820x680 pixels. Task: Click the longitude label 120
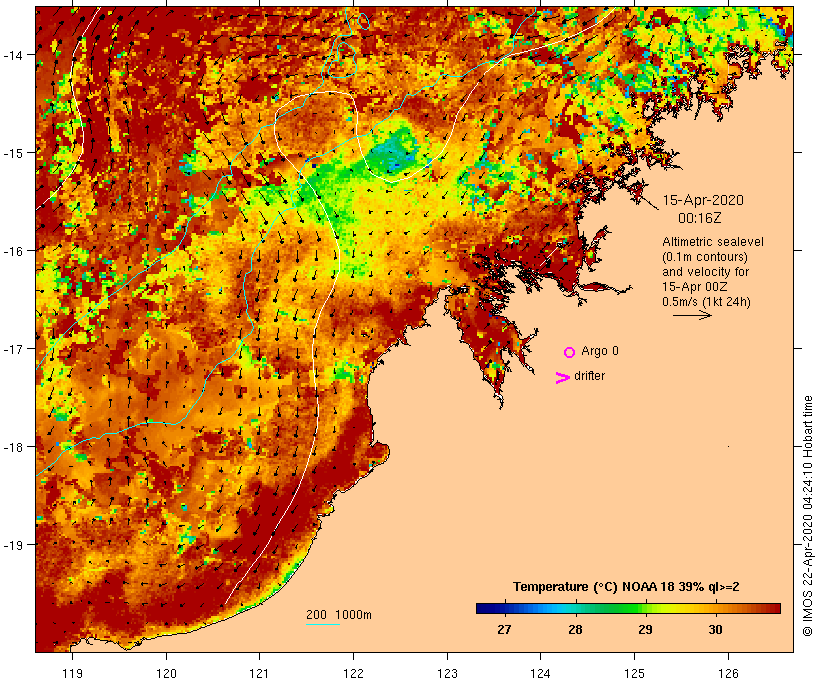(166, 673)
